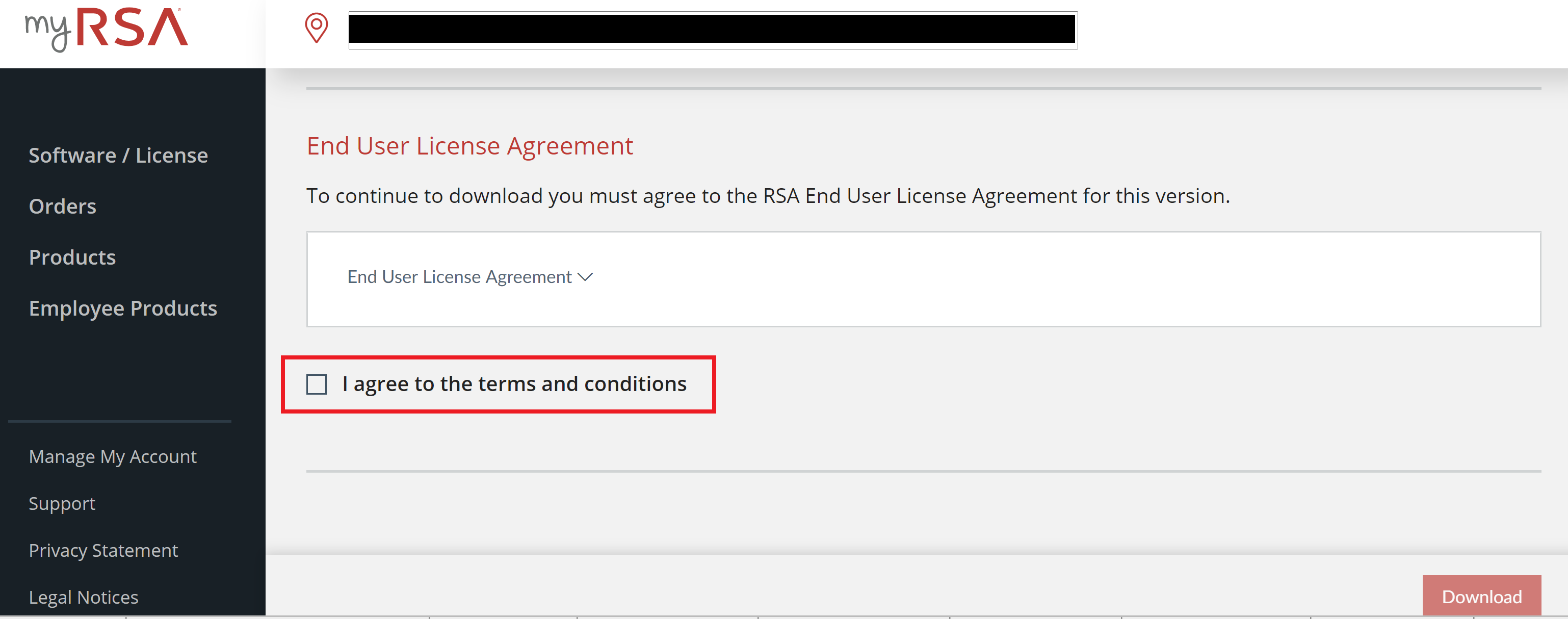Click the divider line above Manage My Account
1568x619 pixels.
coord(120,421)
